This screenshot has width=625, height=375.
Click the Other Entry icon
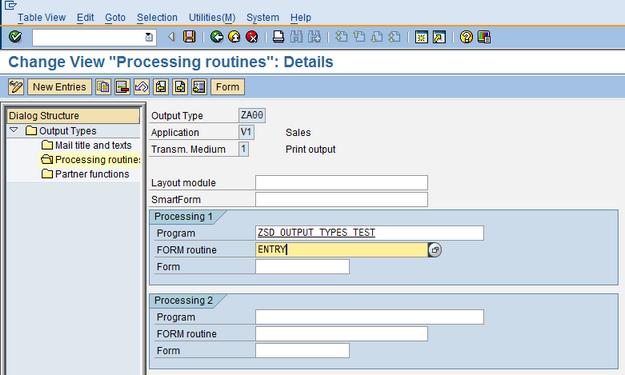click(x=199, y=87)
